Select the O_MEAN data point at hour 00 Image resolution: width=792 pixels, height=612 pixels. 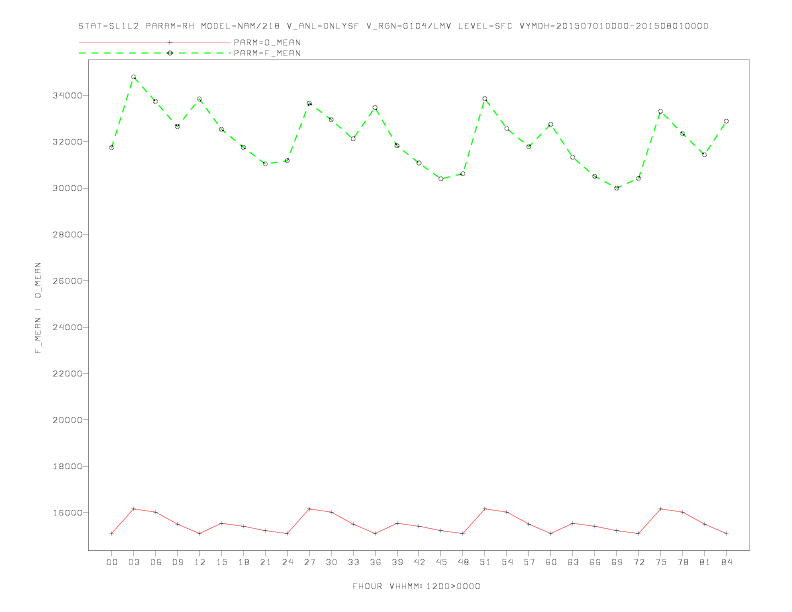[x=112, y=533]
